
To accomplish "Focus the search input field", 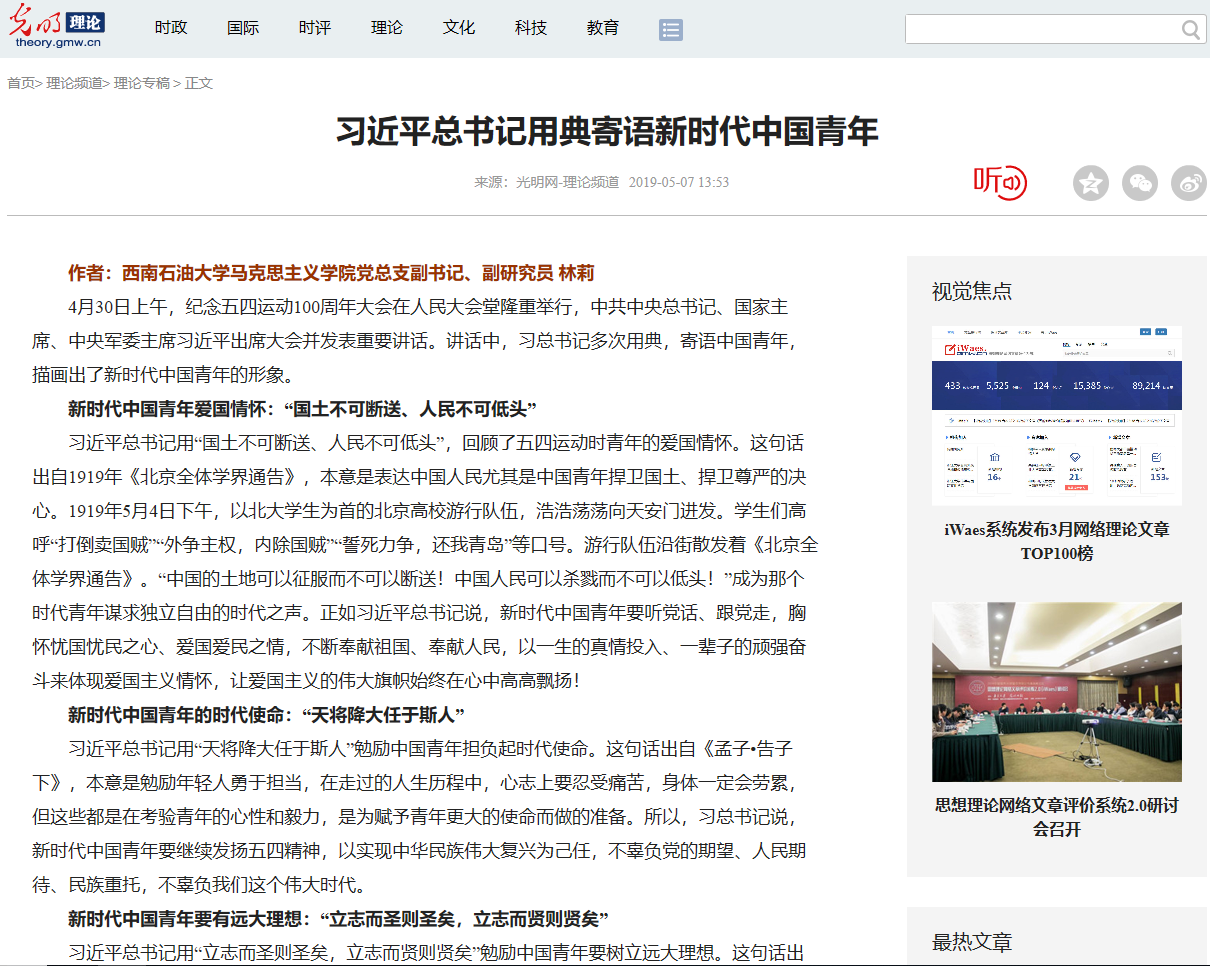I will click(x=1040, y=30).
